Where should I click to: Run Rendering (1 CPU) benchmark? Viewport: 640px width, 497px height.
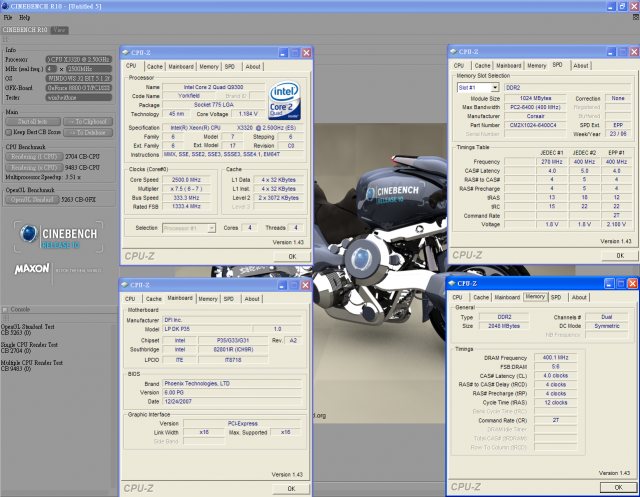tap(34, 157)
